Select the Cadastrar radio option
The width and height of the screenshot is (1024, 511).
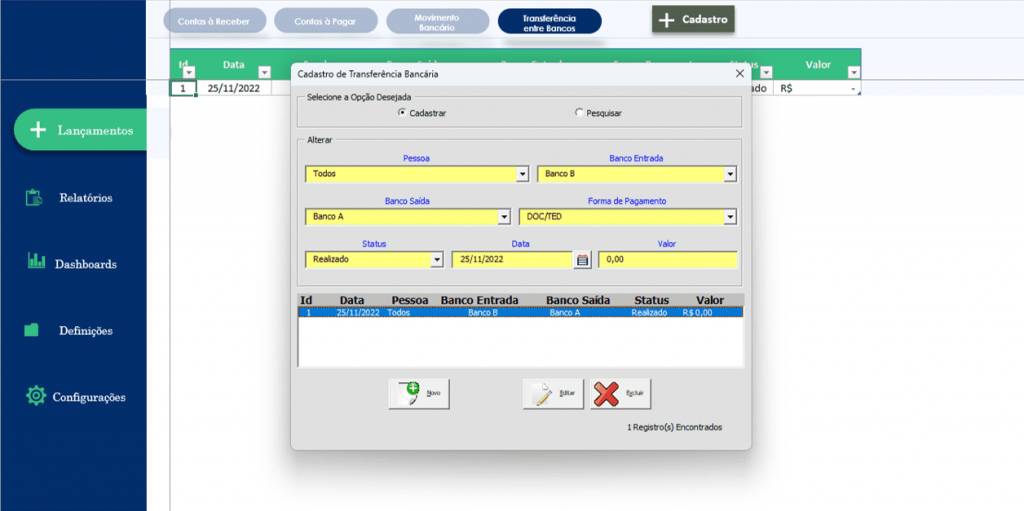(x=402, y=112)
